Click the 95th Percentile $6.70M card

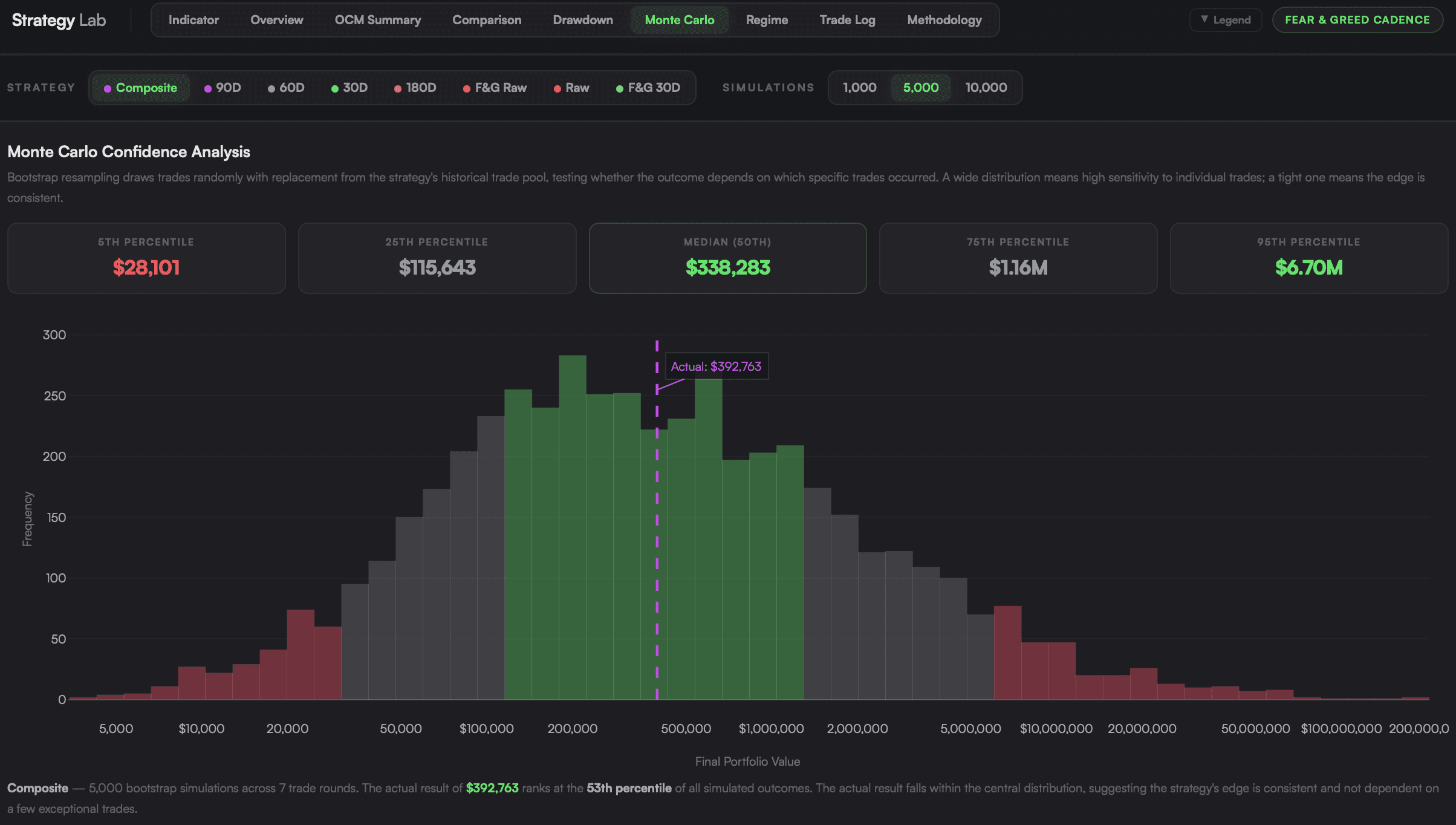[x=1309, y=258]
